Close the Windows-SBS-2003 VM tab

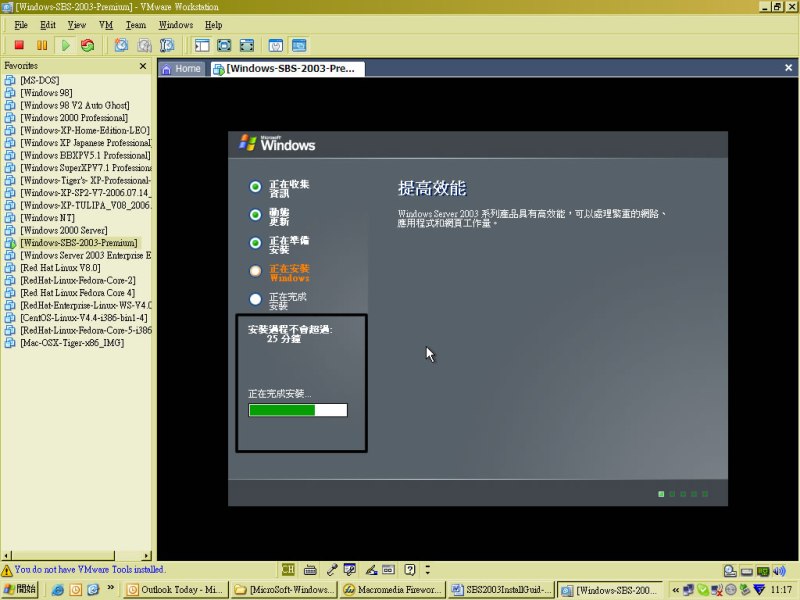point(788,67)
